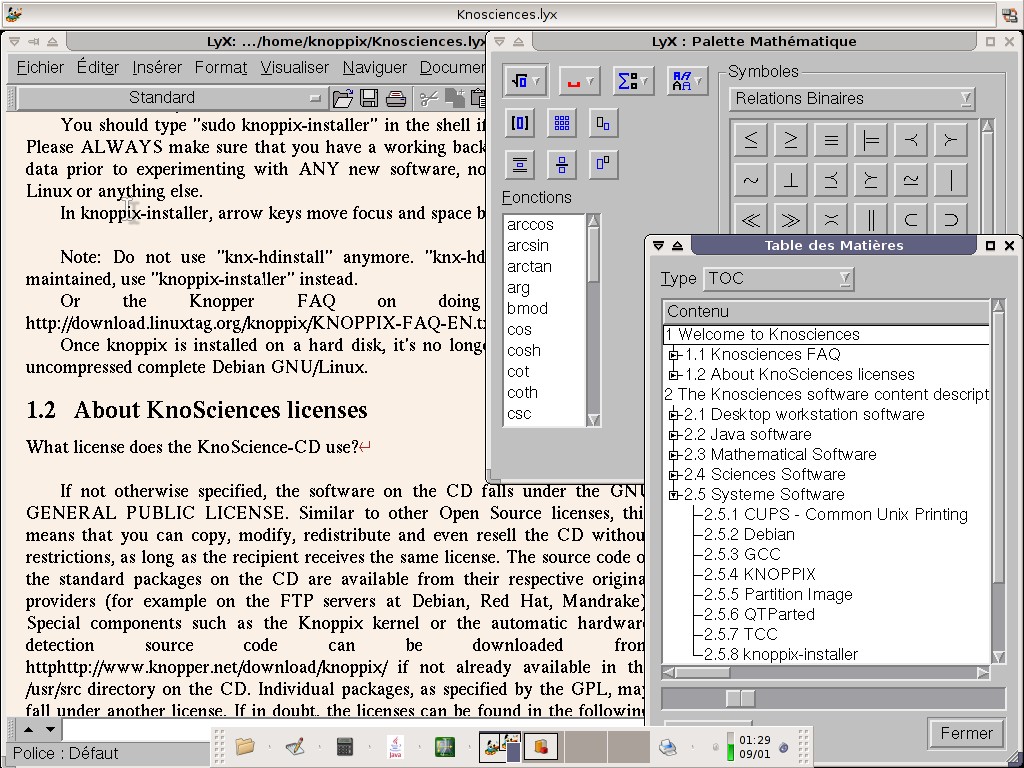Insert a fraction using the math palette
The width and height of the screenshot is (1024, 768).
pyautogui.click(x=562, y=165)
